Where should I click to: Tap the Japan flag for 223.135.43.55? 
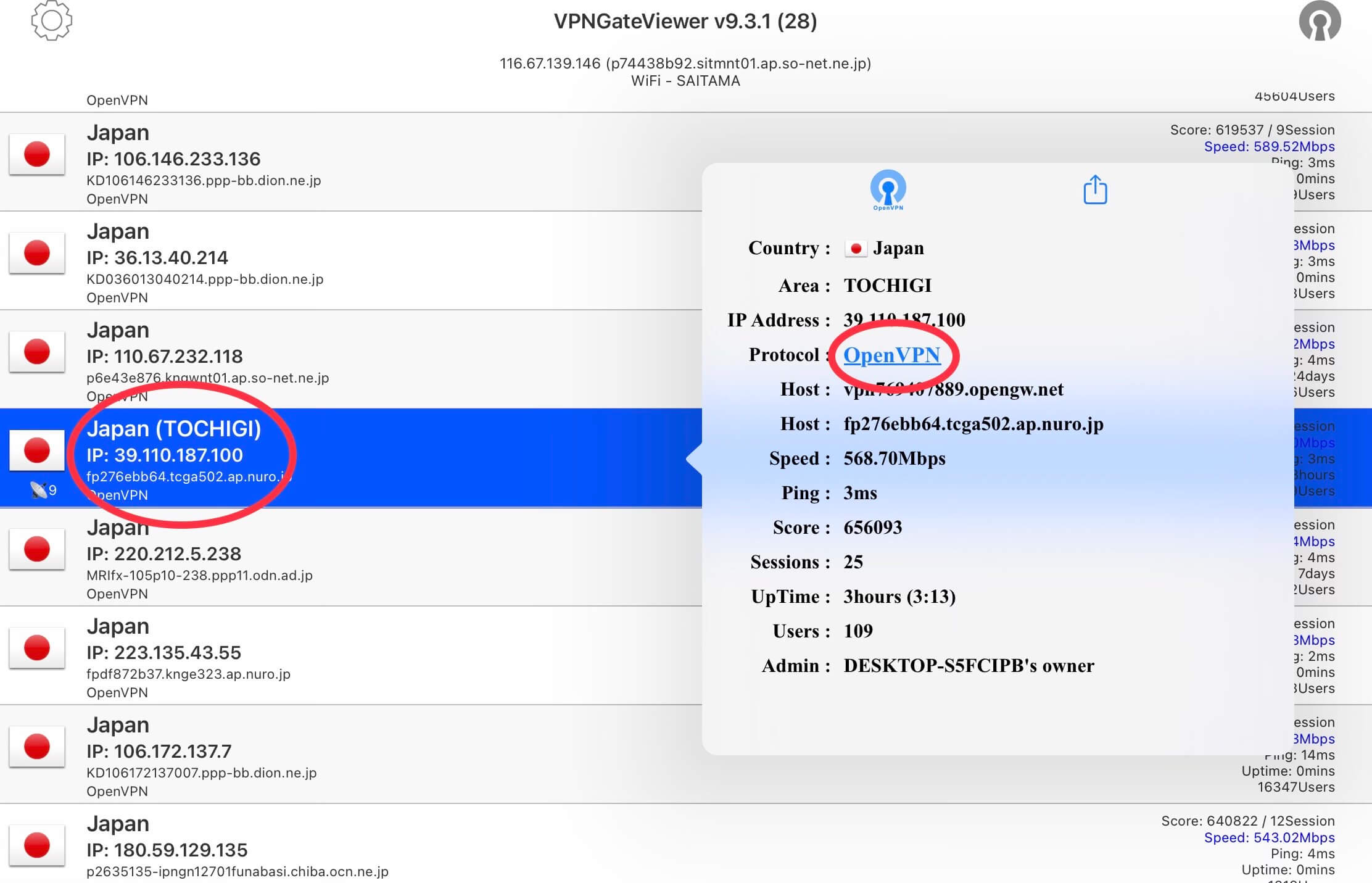(x=37, y=648)
